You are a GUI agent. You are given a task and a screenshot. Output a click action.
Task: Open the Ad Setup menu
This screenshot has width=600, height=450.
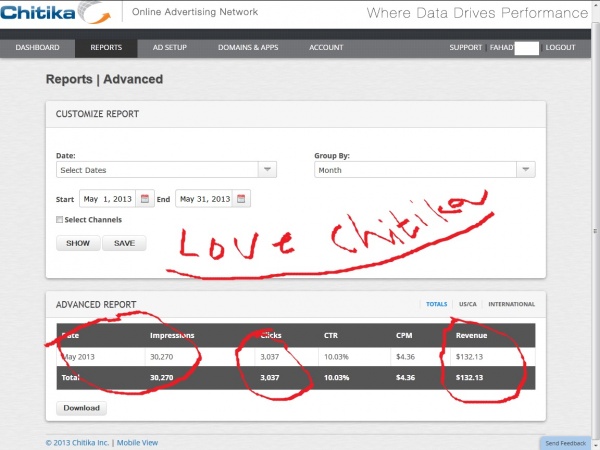[x=170, y=47]
